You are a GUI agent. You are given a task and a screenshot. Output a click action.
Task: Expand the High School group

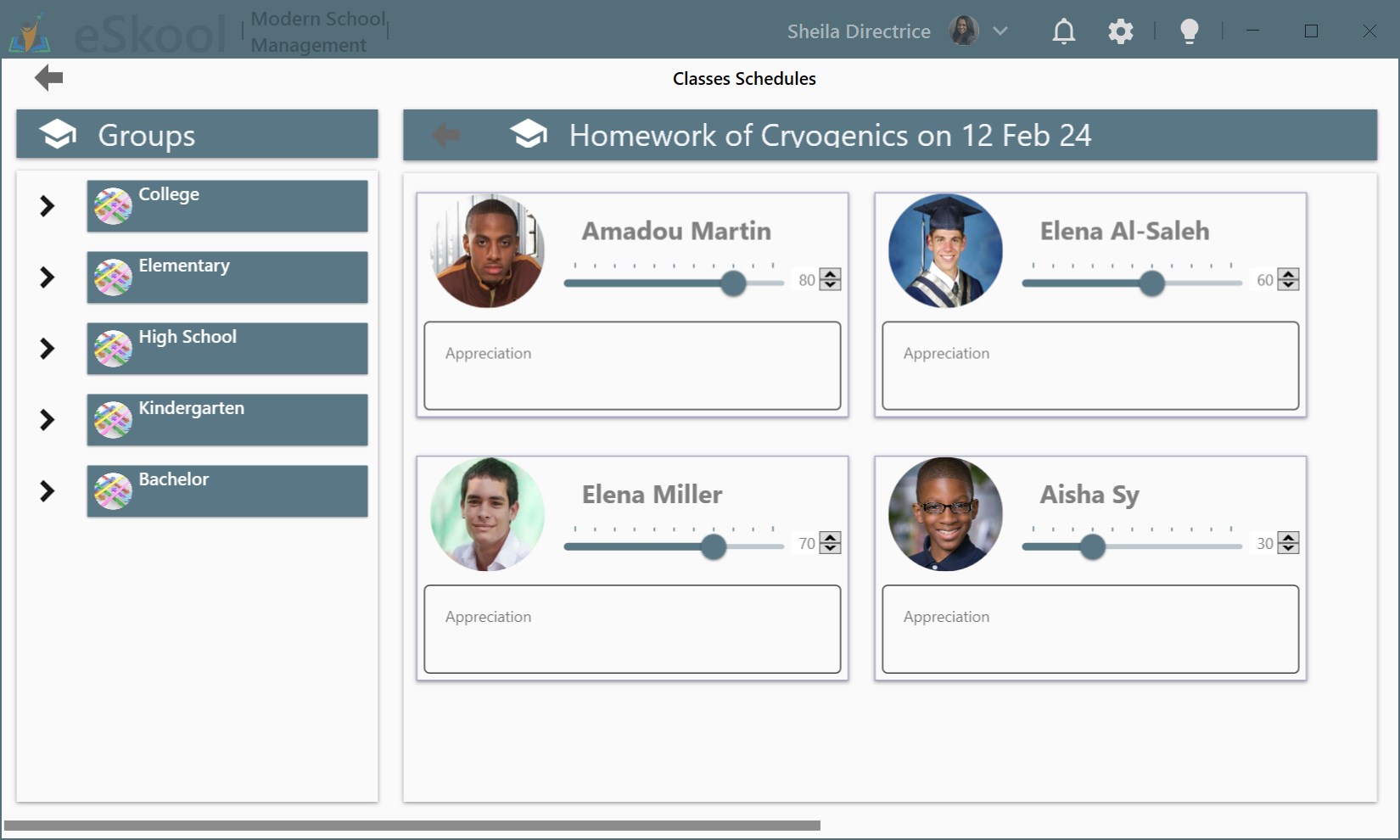pos(47,349)
